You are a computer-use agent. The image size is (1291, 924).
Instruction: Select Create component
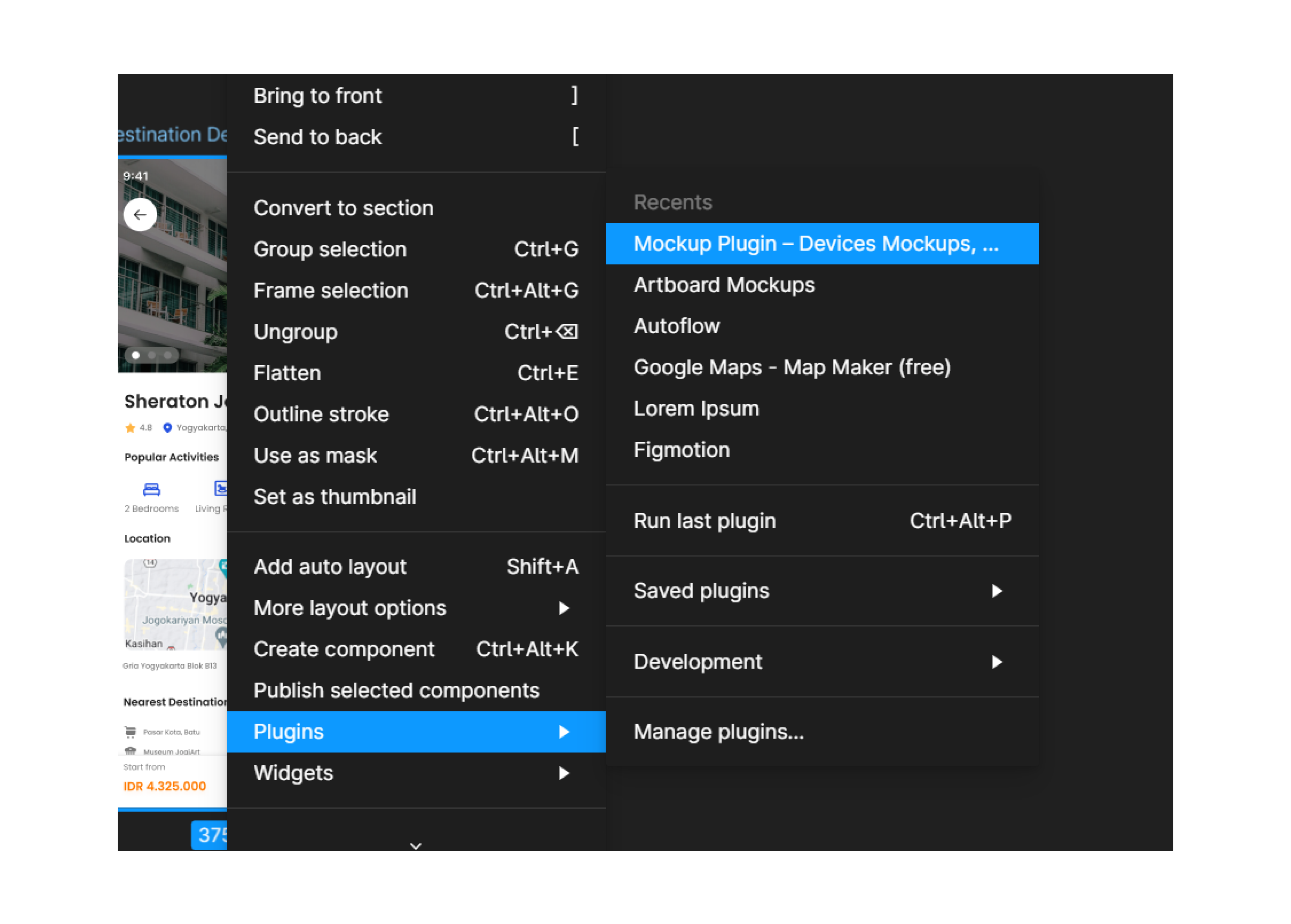[416, 649]
